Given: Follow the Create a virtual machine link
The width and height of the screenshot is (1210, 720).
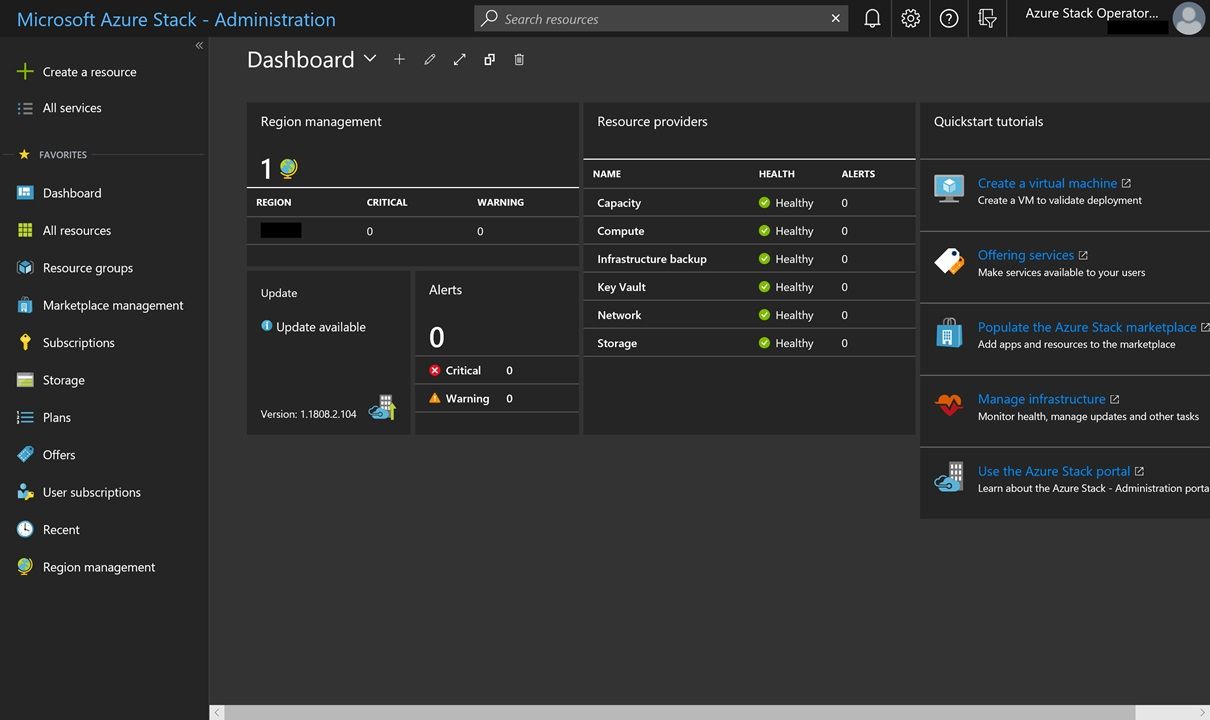Looking at the screenshot, I should [1047, 183].
